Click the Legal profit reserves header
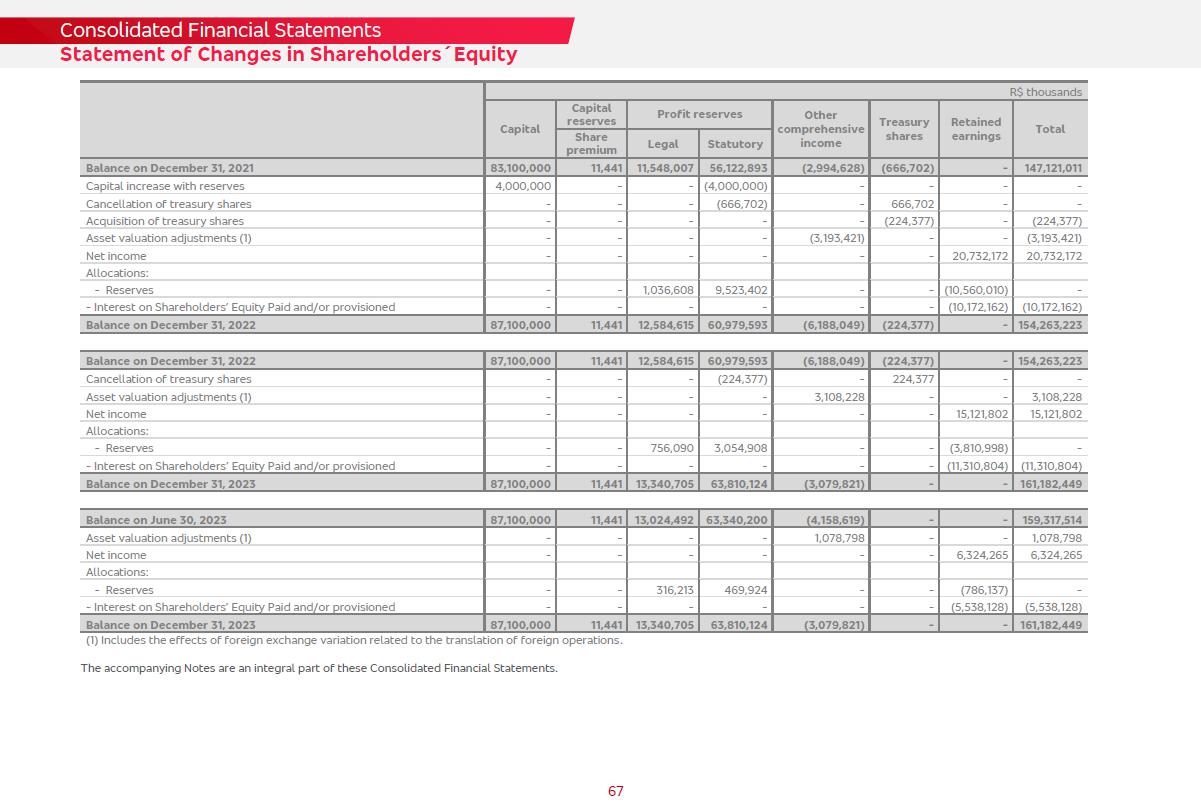1201x802 pixels. [x=663, y=144]
